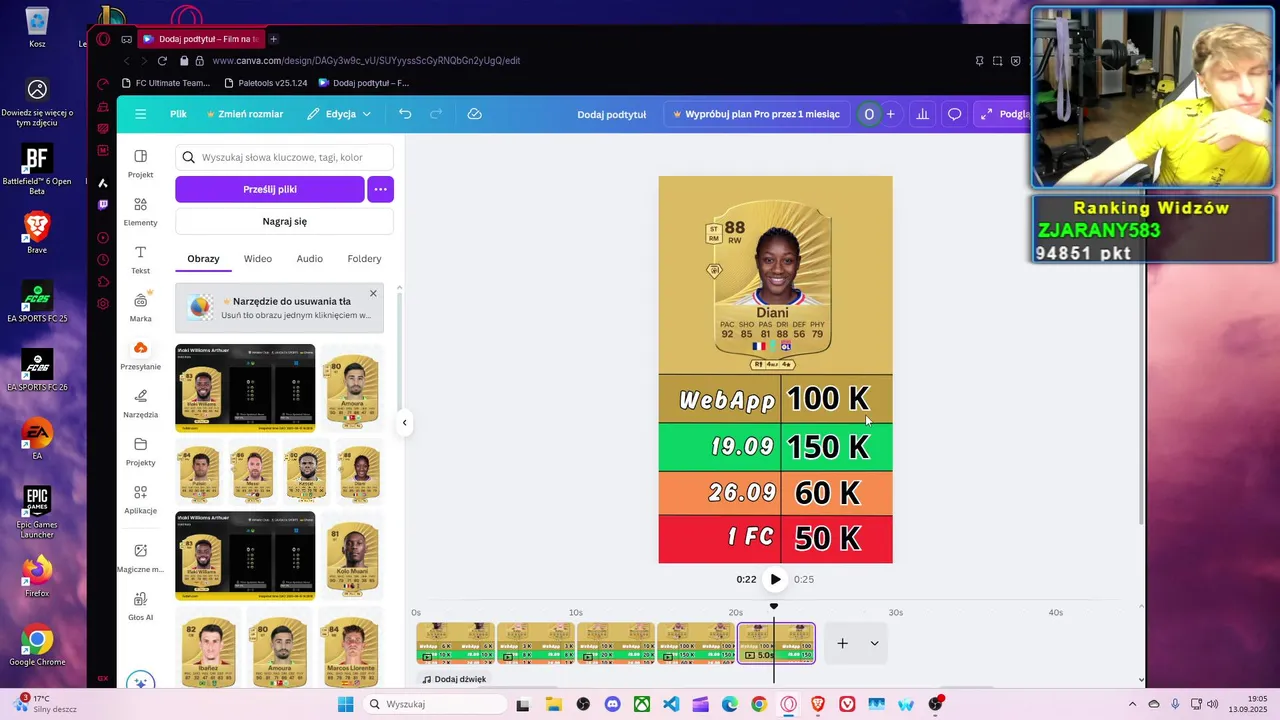Screen dimensions: 1280x720
Task: Open the analytics chart icon
Action: tap(922, 114)
